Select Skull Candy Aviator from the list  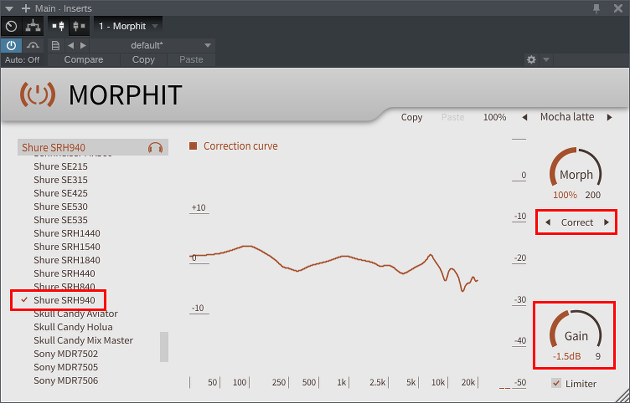[76, 314]
